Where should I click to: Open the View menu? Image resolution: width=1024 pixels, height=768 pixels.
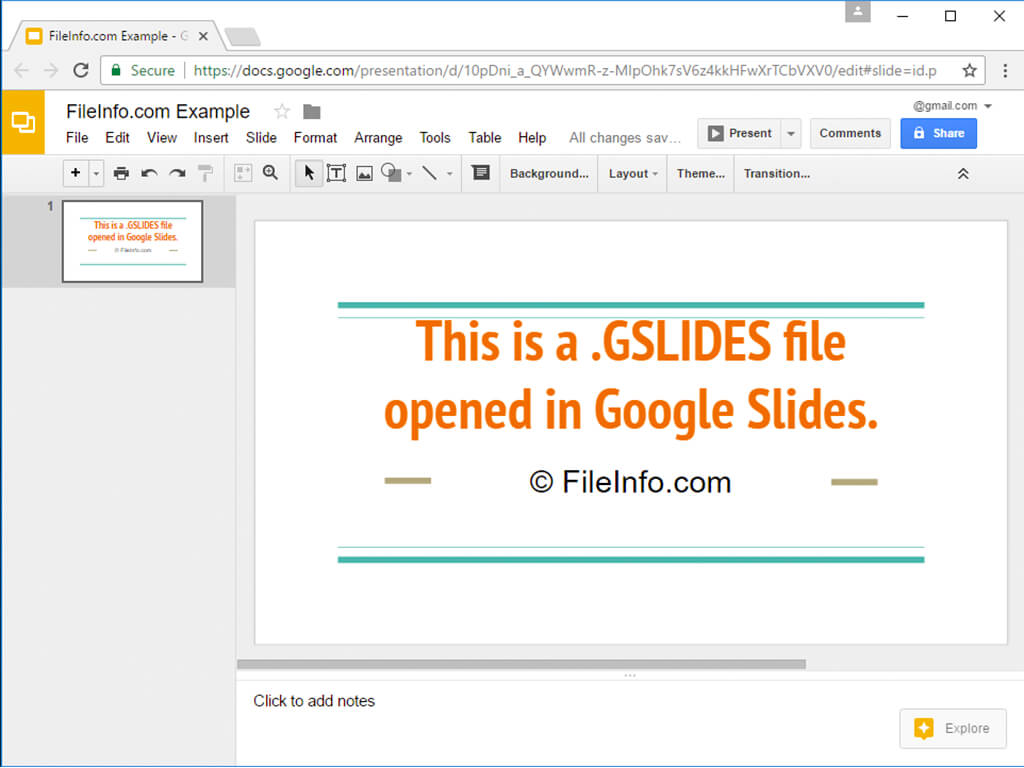(162, 138)
